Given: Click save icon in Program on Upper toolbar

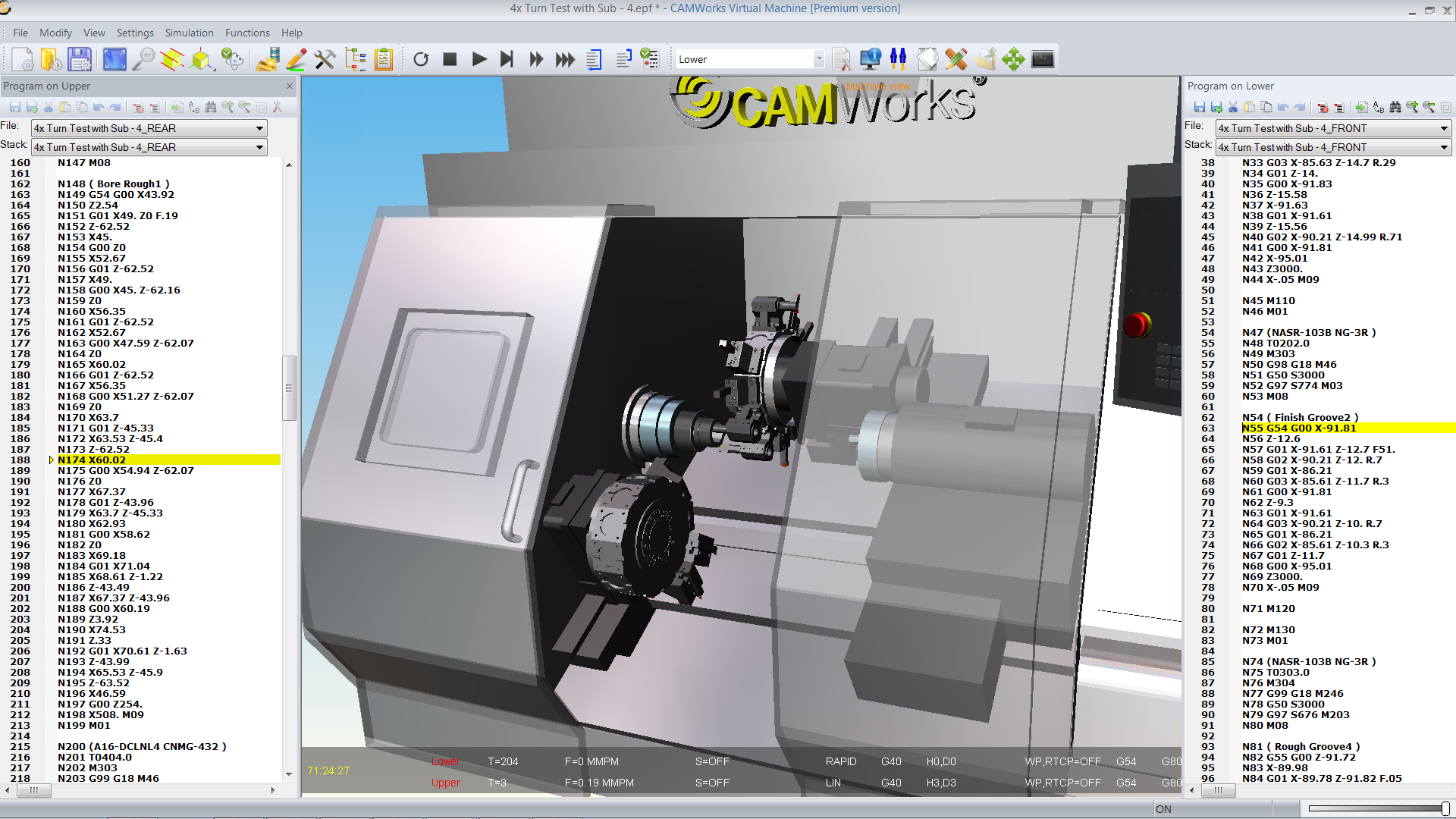Looking at the screenshot, I should pos(15,108).
